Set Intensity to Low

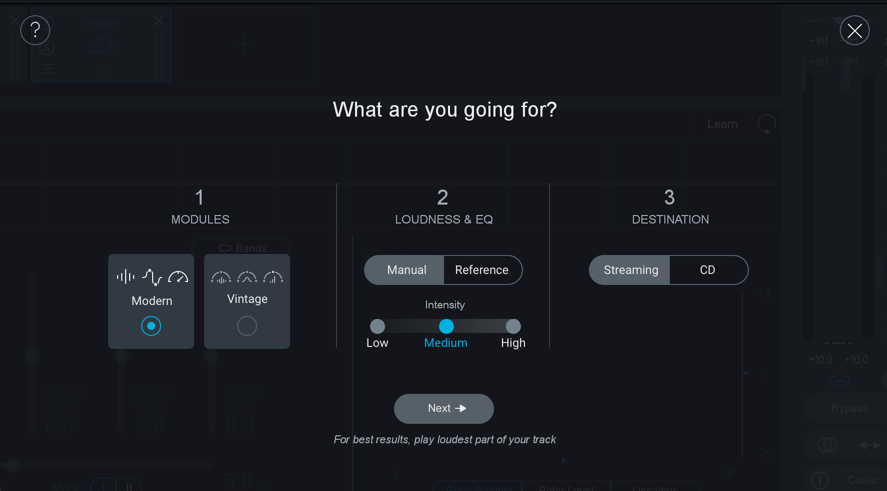click(377, 326)
